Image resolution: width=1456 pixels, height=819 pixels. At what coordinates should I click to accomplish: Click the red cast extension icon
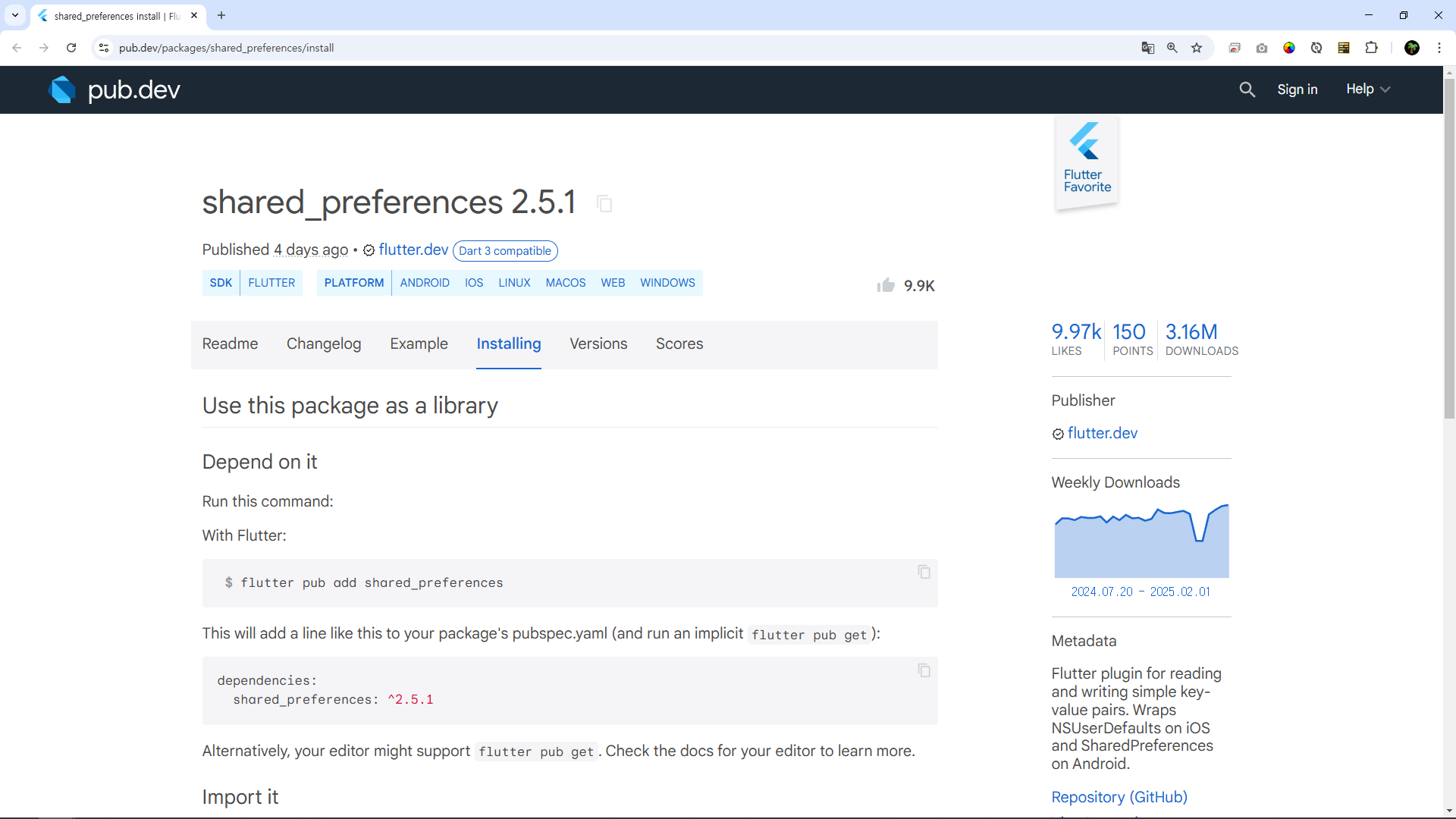tap(1235, 48)
